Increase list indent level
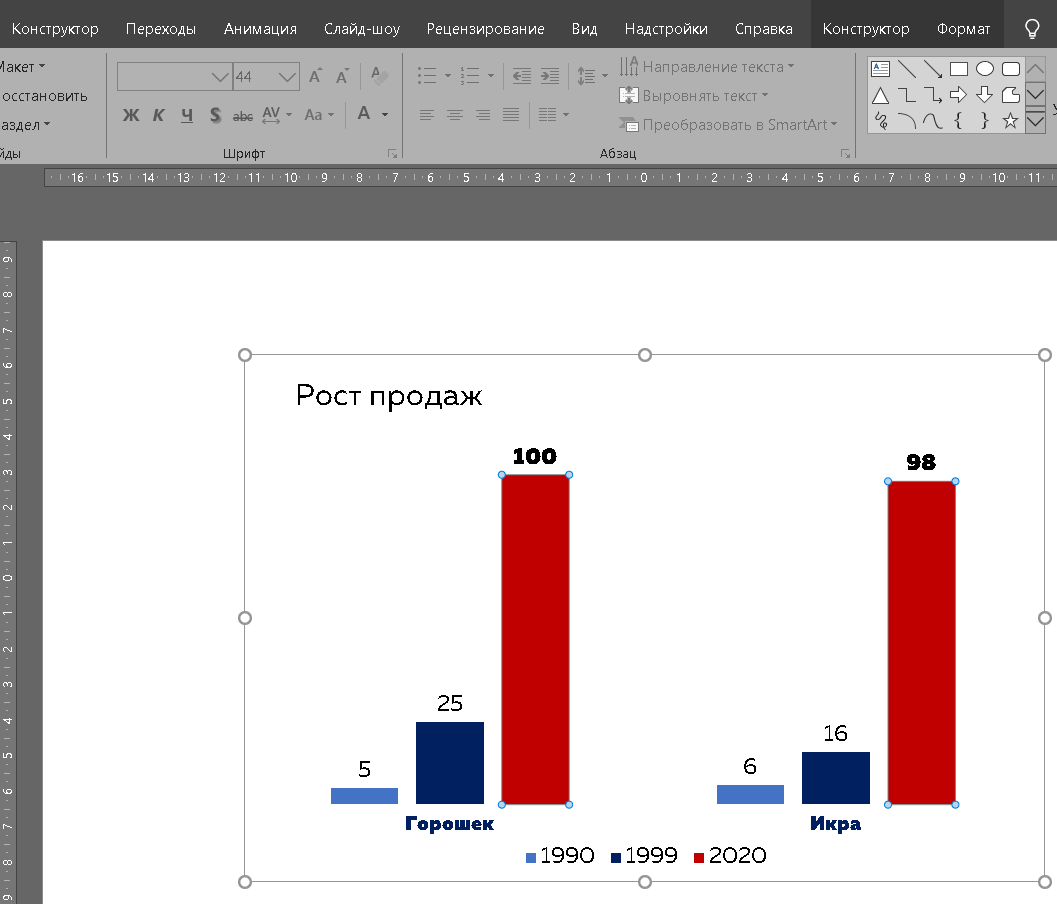The width and height of the screenshot is (1057, 904). coord(550,76)
